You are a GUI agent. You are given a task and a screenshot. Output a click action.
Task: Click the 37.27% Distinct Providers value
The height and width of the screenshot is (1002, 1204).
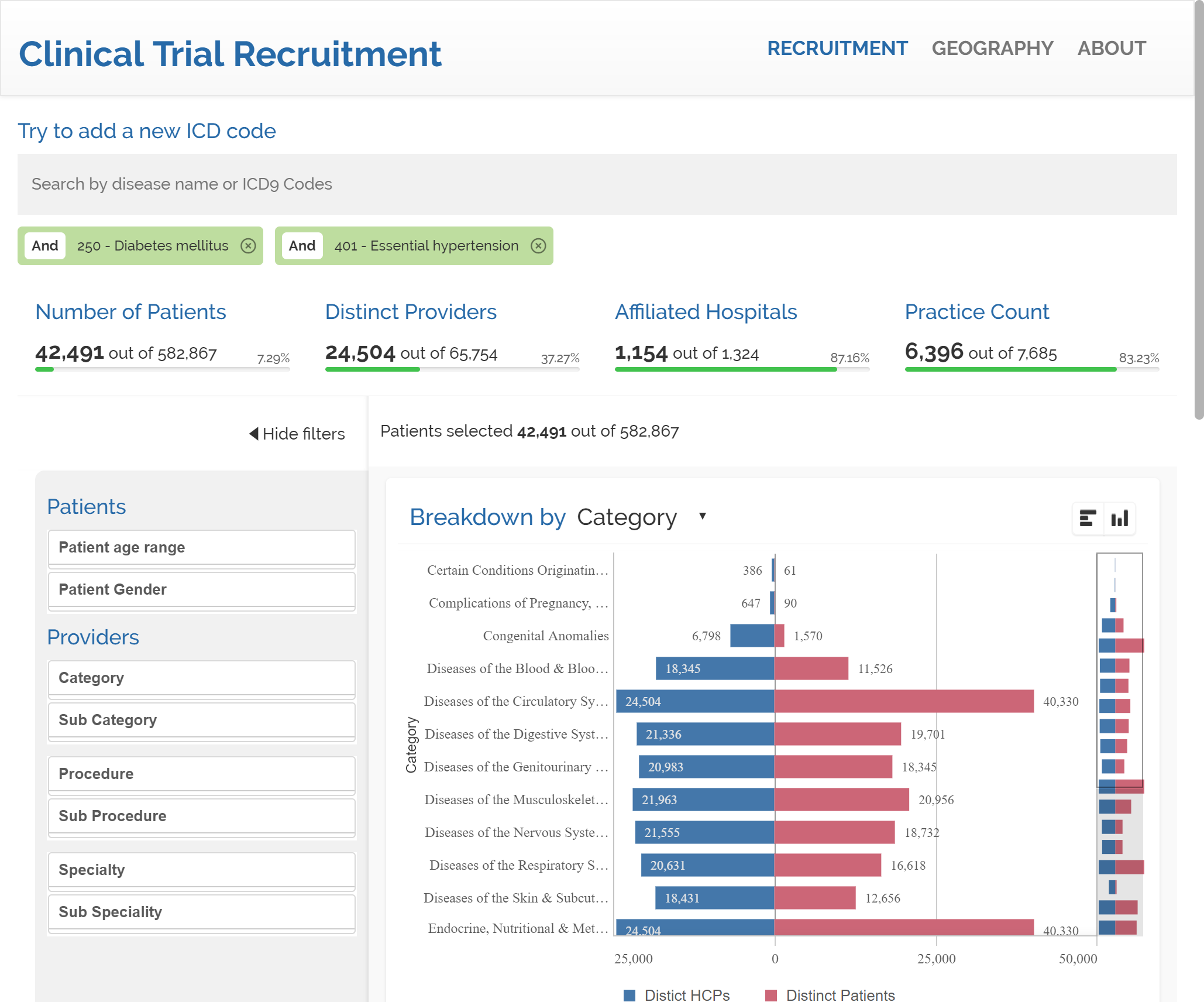pyautogui.click(x=560, y=358)
